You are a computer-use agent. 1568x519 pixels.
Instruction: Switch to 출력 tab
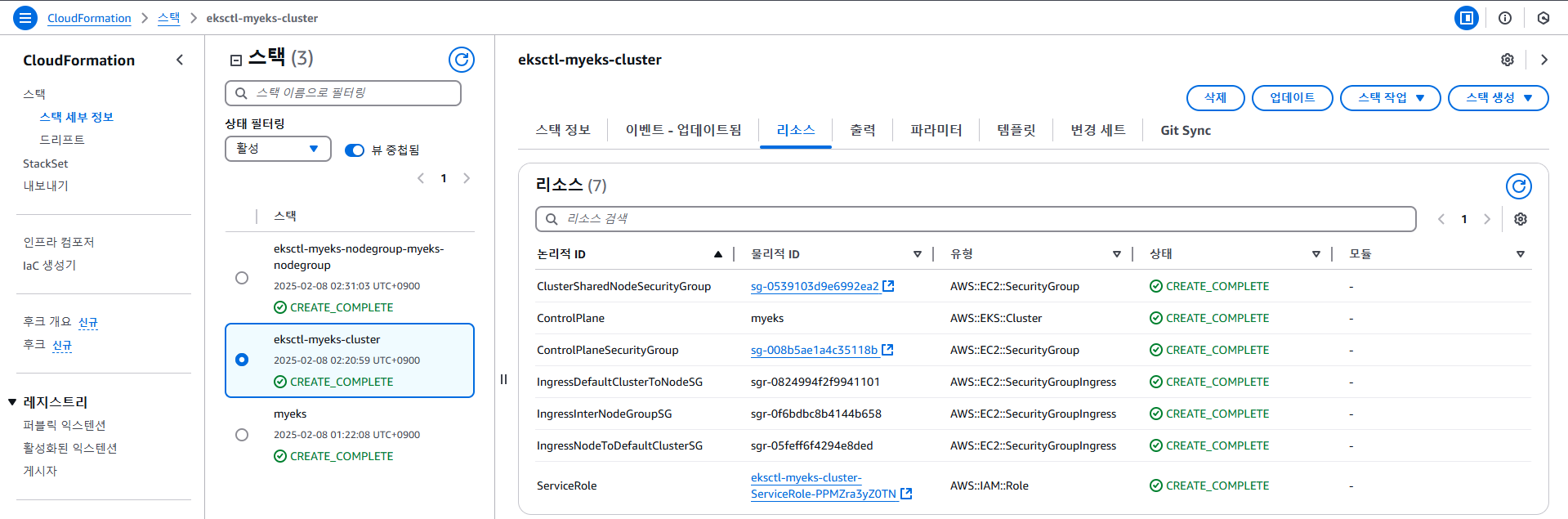pos(863,130)
